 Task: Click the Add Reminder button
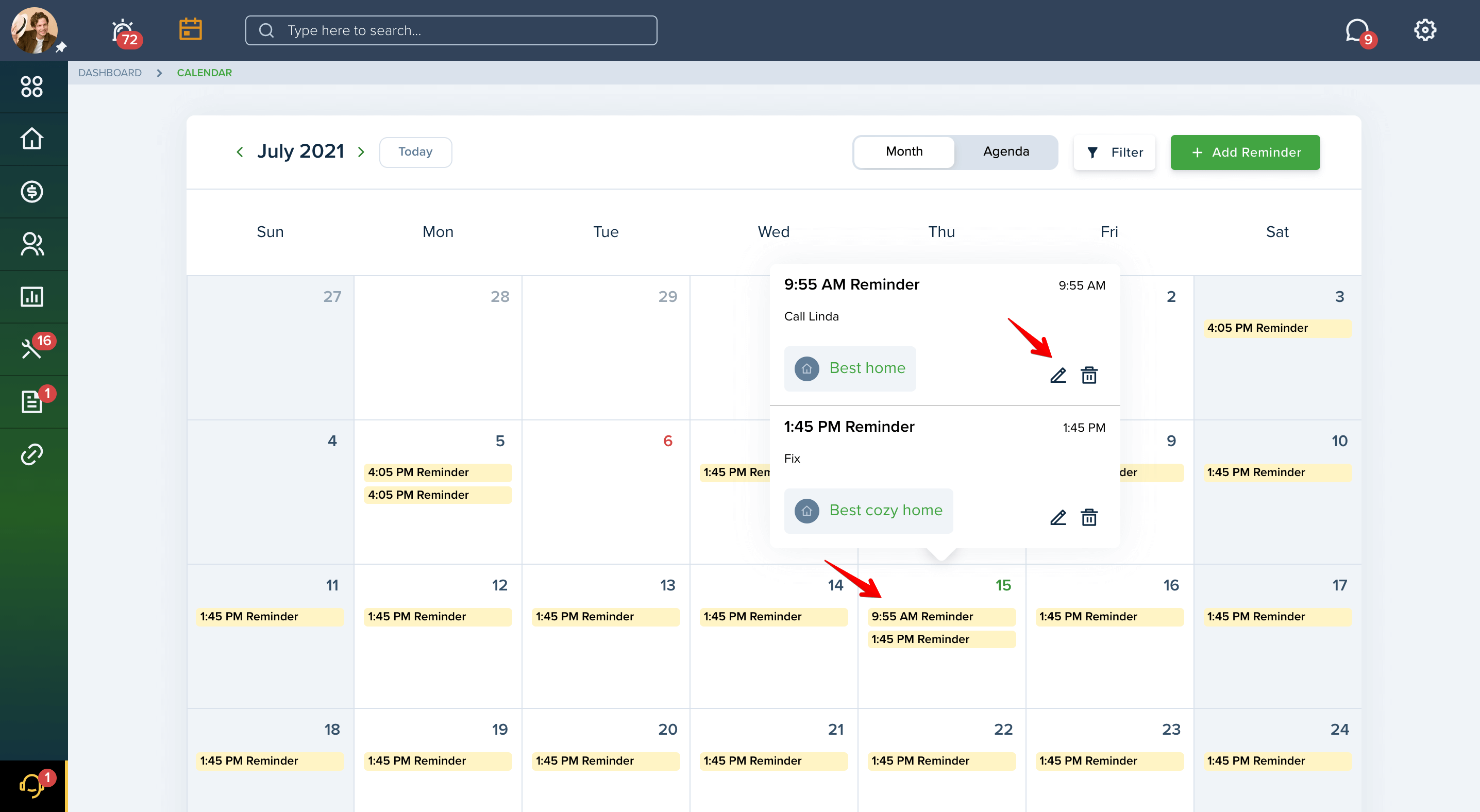[1245, 152]
